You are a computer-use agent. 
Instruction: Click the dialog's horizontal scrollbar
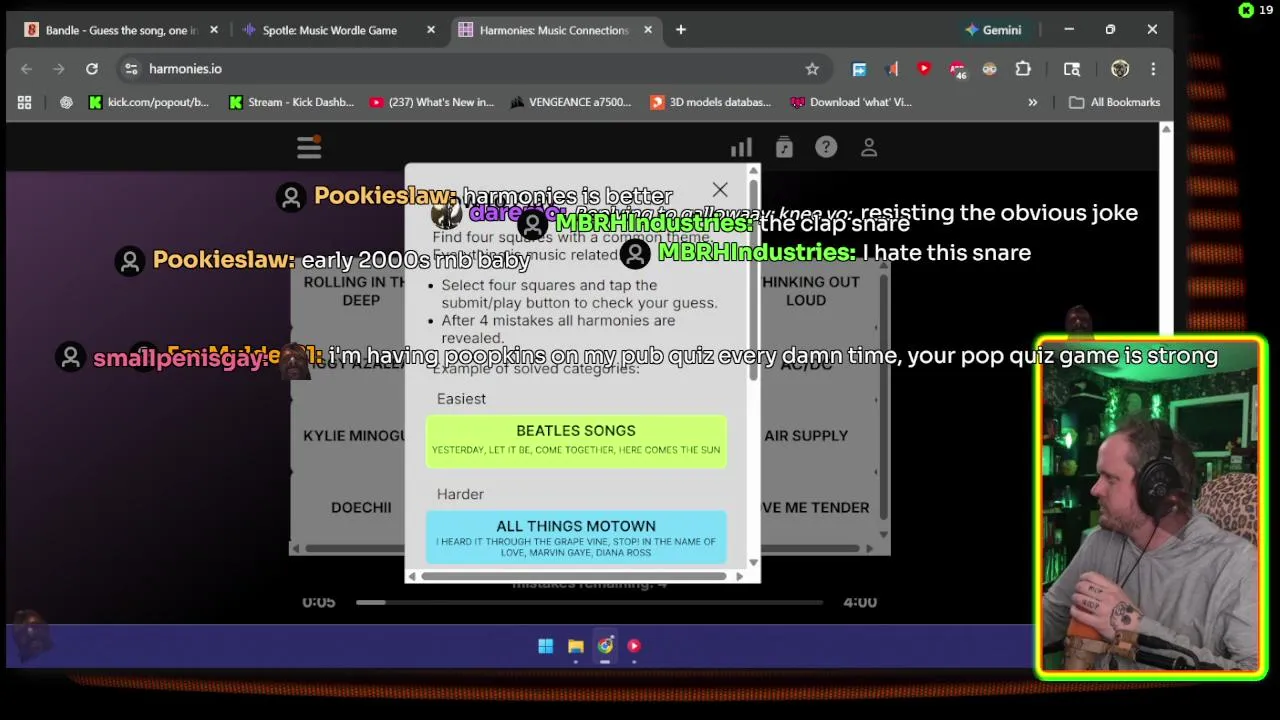pos(573,576)
